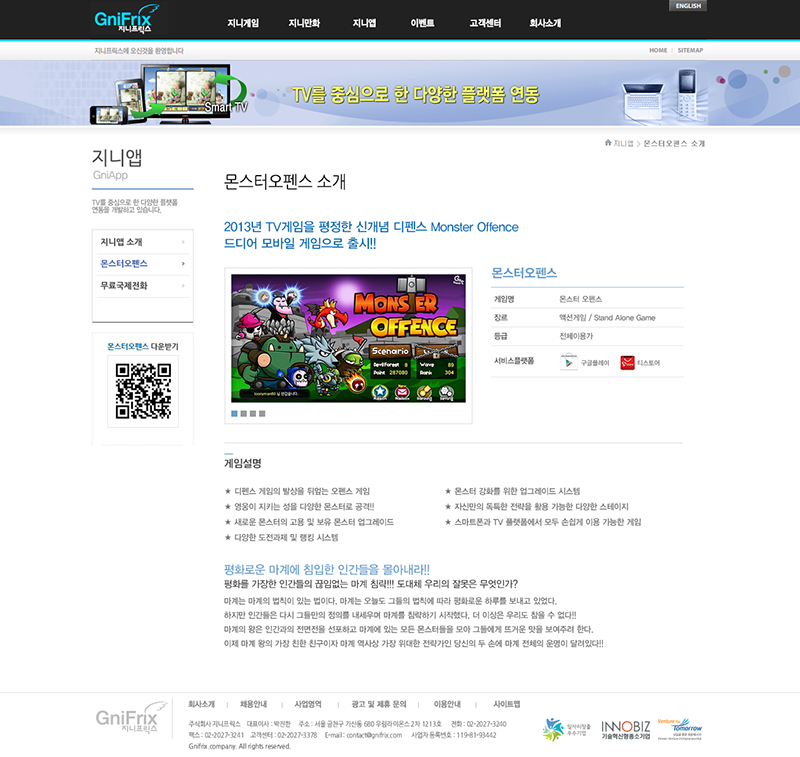
Task: Click the 게임설명 section heading
Action: (243, 463)
